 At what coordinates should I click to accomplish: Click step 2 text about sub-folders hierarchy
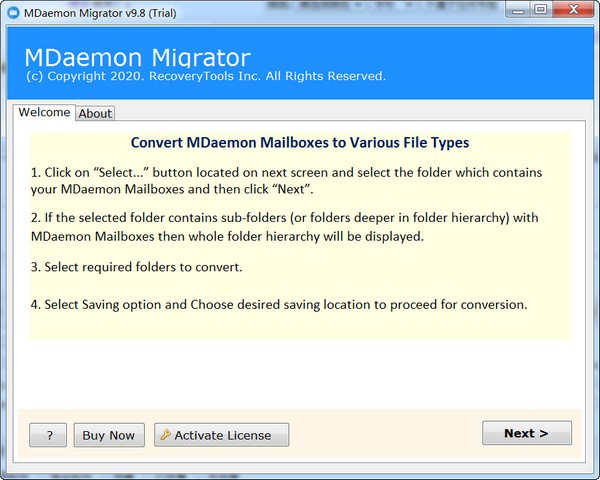pyautogui.click(x=285, y=227)
